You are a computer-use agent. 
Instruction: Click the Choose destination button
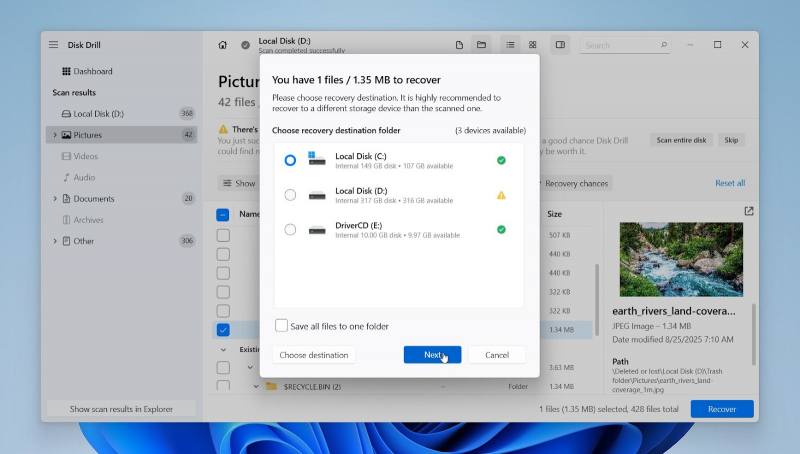tap(314, 355)
